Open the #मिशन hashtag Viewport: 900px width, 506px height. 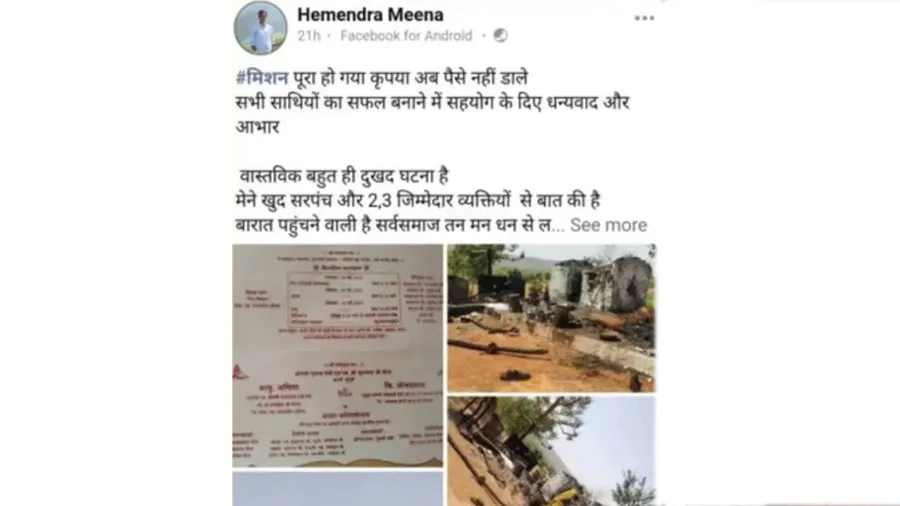click(x=262, y=77)
